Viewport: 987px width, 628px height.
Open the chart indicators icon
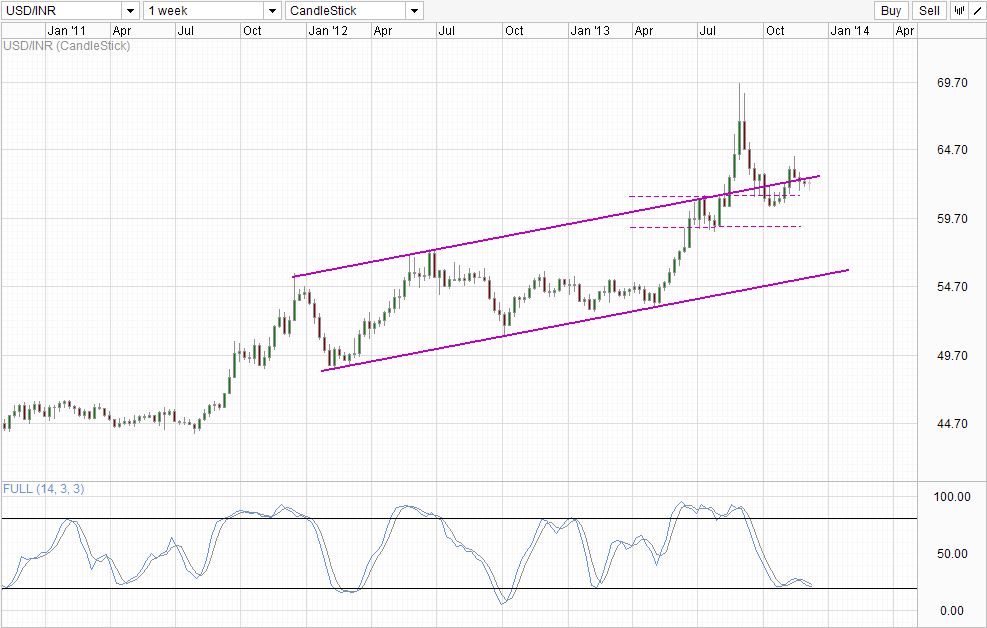point(959,11)
